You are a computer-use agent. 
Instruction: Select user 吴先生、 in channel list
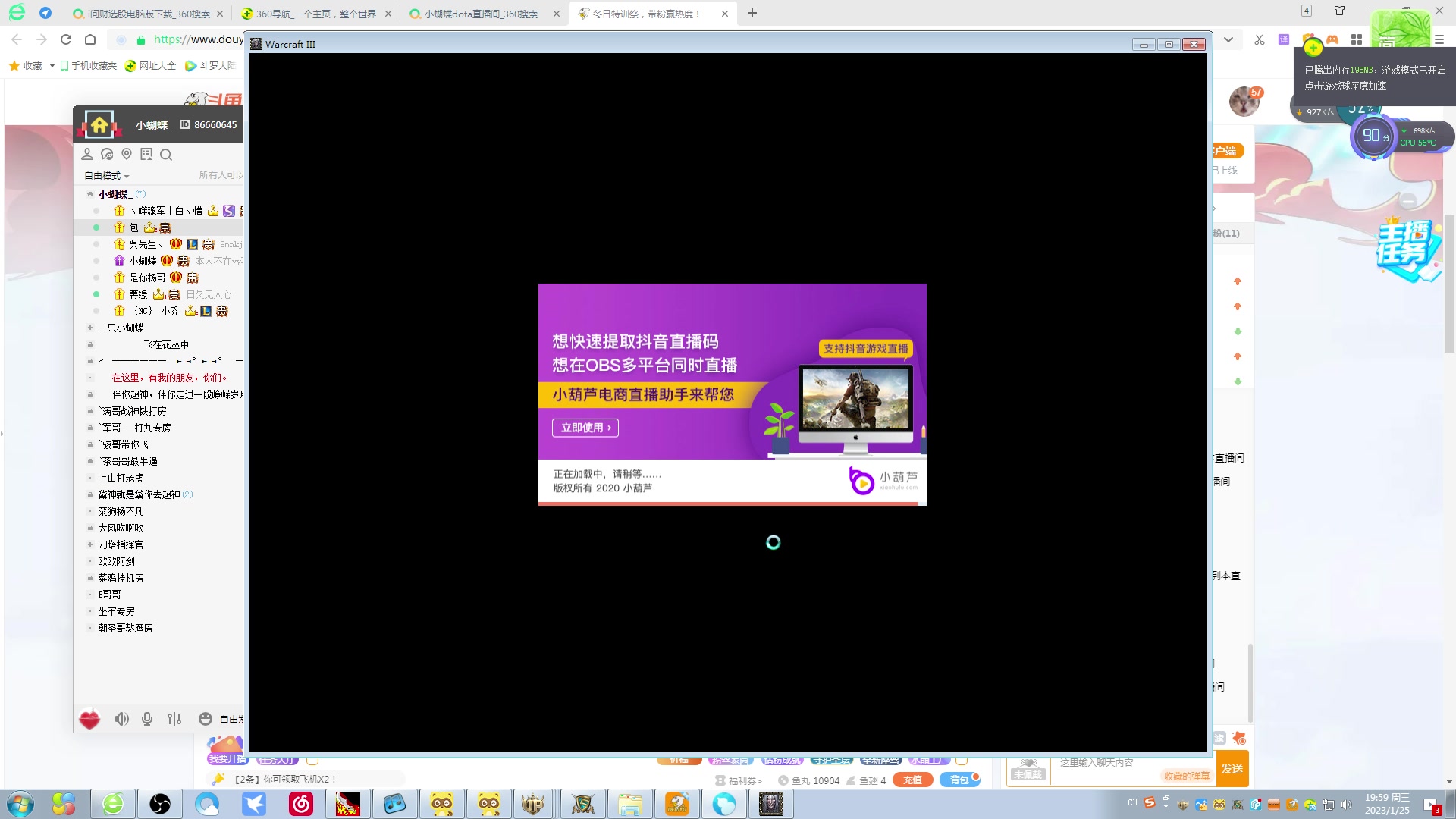click(x=146, y=244)
